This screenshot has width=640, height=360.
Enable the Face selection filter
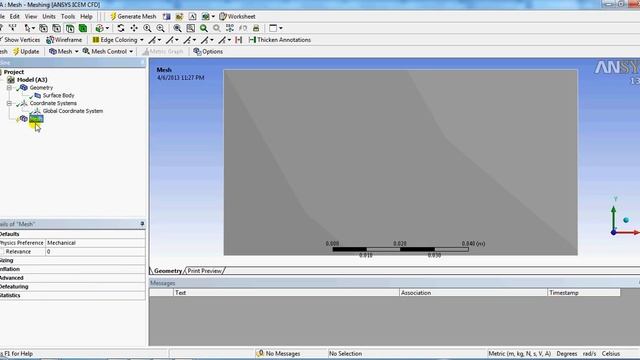[70, 28]
